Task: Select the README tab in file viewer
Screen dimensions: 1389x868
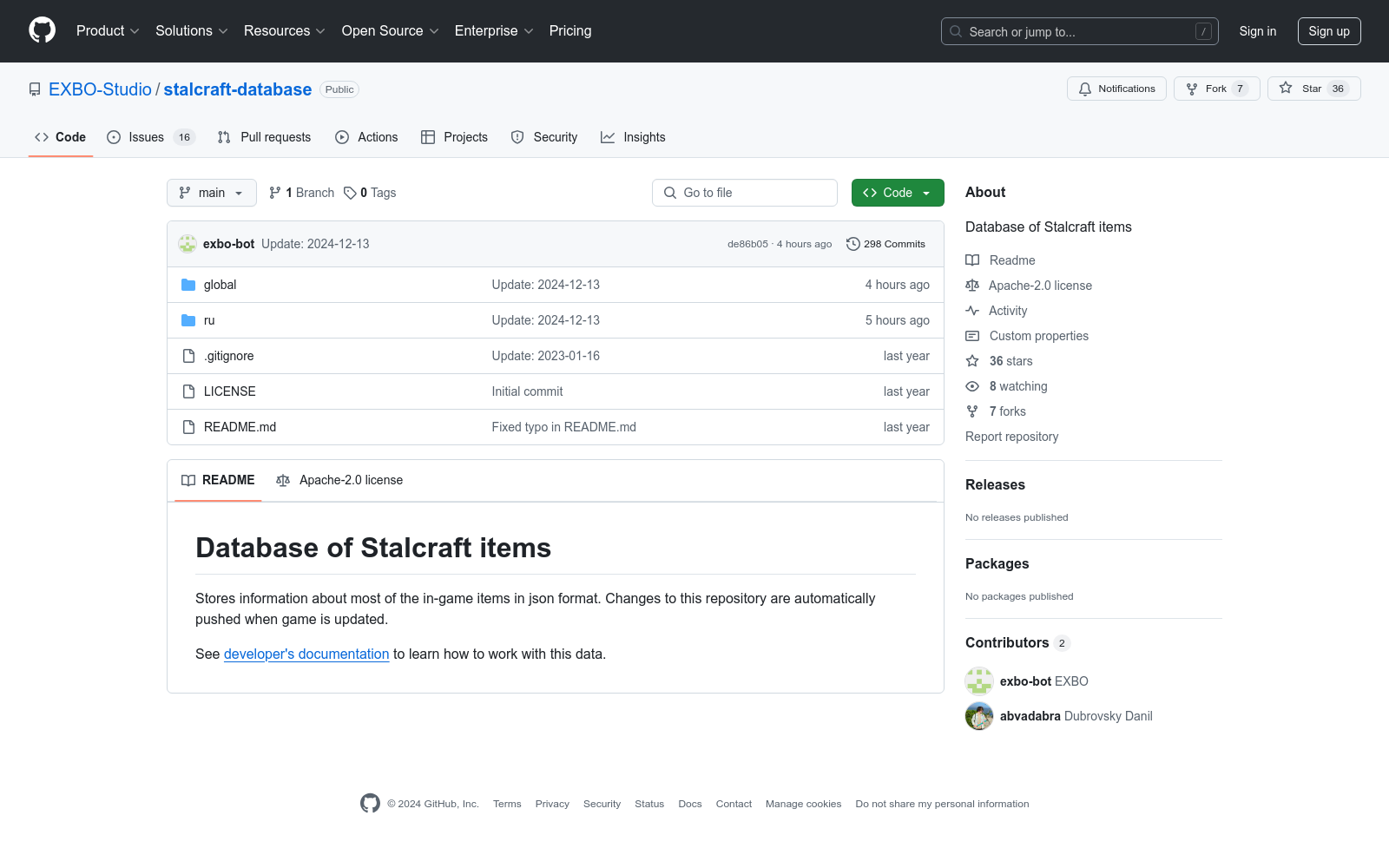Action: (x=218, y=480)
